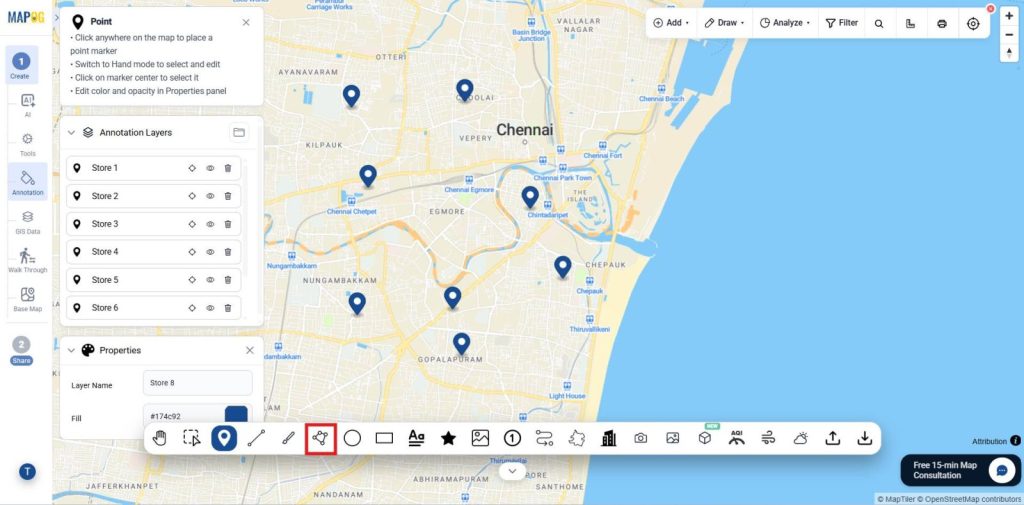Open Free 15-min Map Consultation chat

961,470
